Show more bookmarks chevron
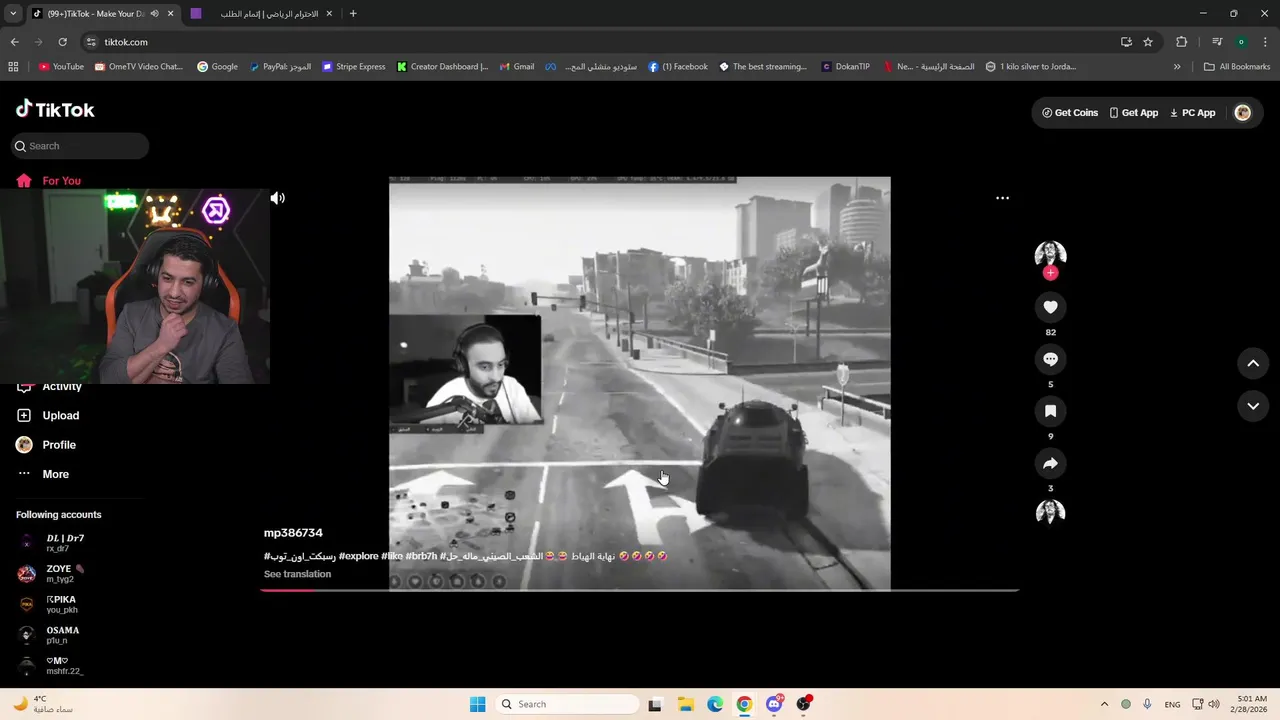This screenshot has width=1280, height=720. pos(1177,67)
